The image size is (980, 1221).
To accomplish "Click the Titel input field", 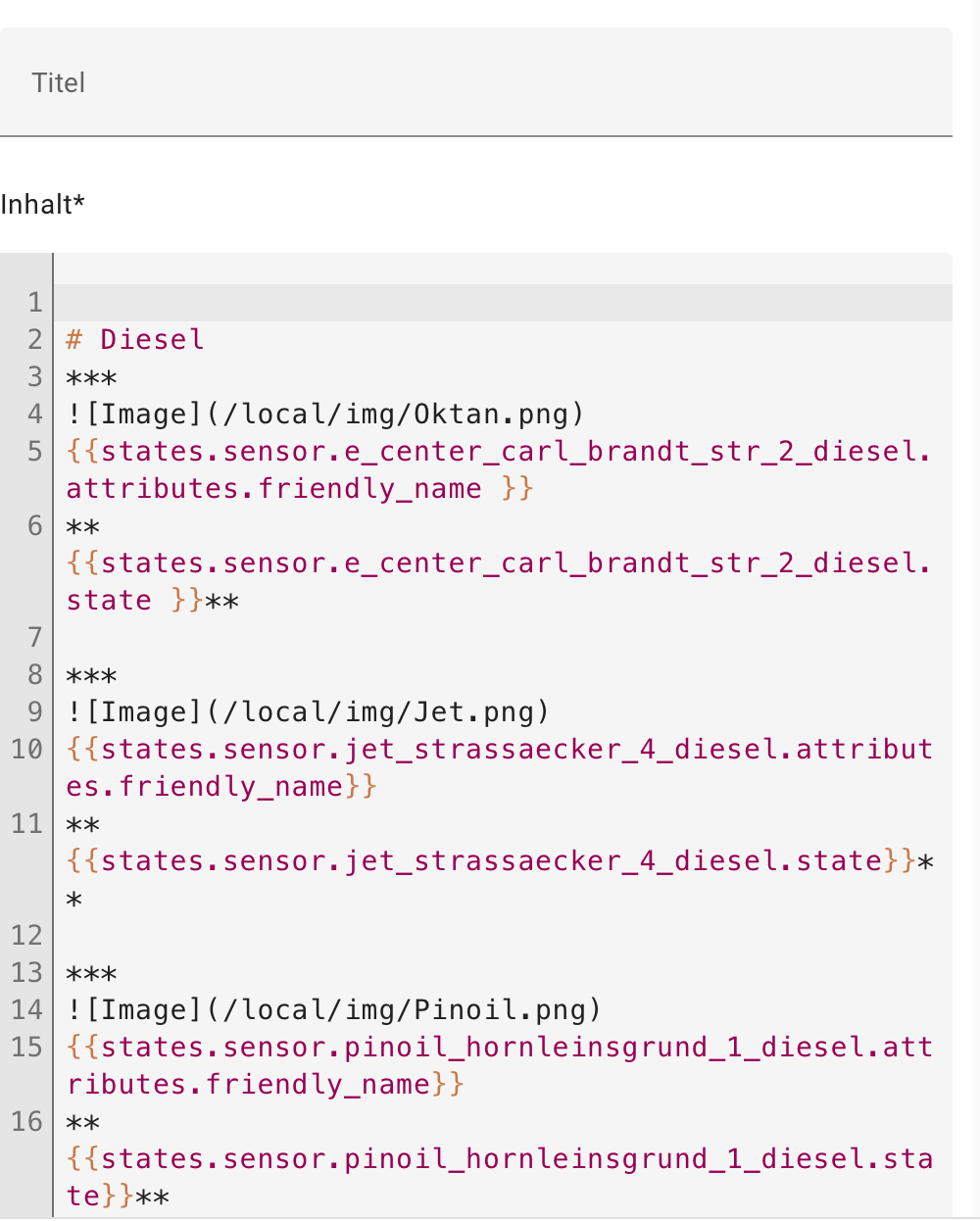I will (476, 82).
